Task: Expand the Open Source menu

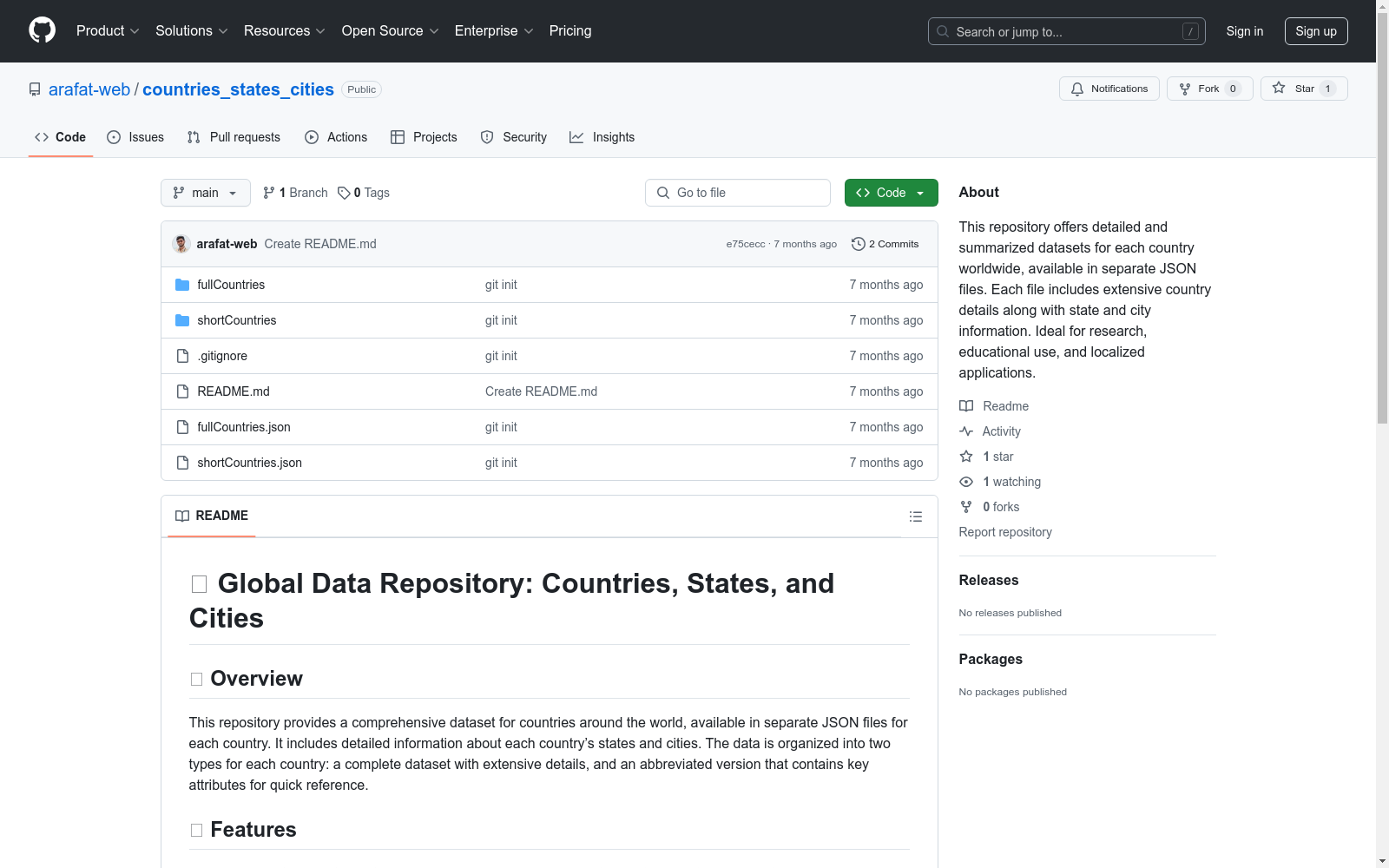Action: click(x=391, y=30)
